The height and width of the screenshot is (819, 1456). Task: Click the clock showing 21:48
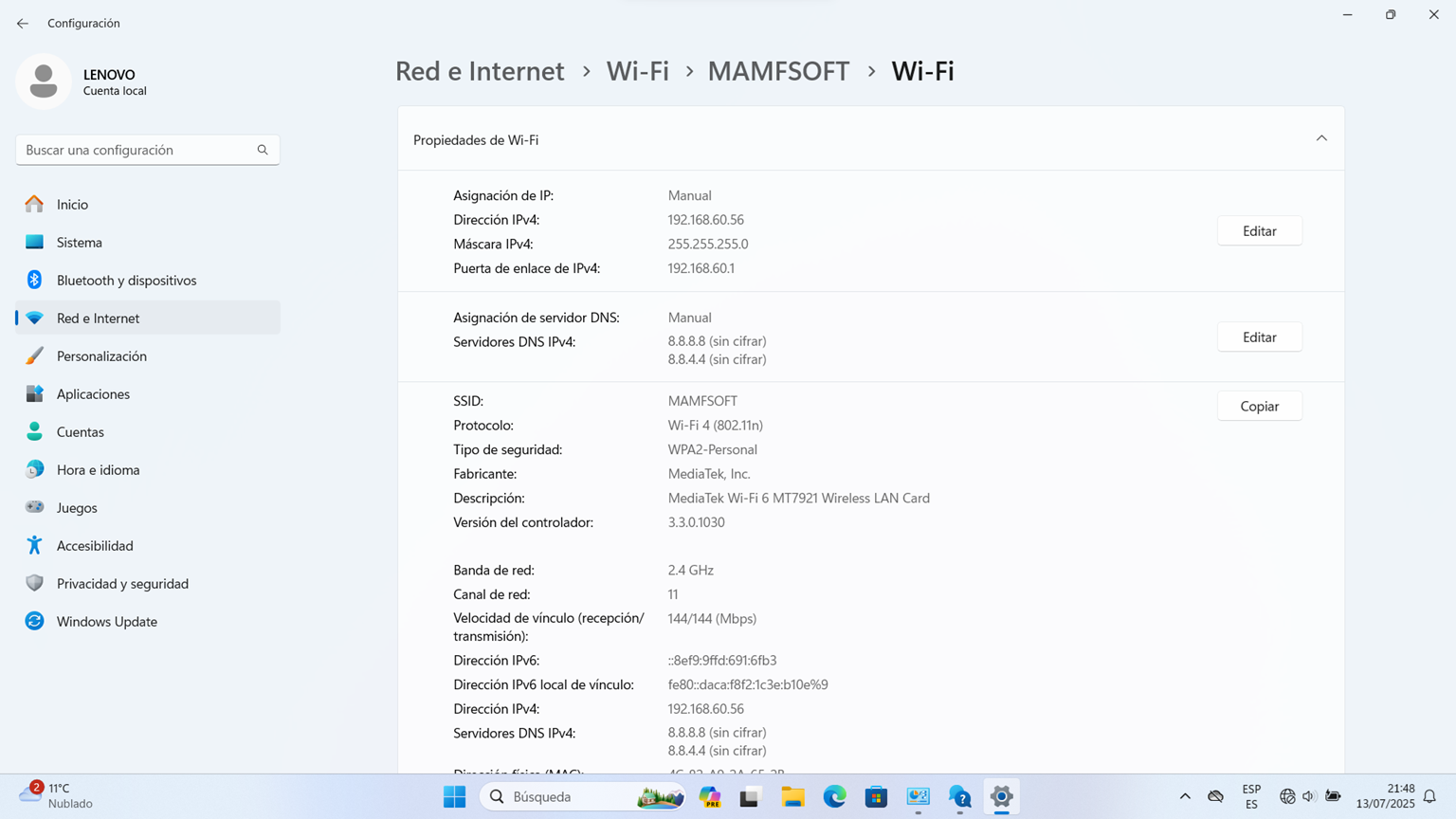(x=1385, y=796)
